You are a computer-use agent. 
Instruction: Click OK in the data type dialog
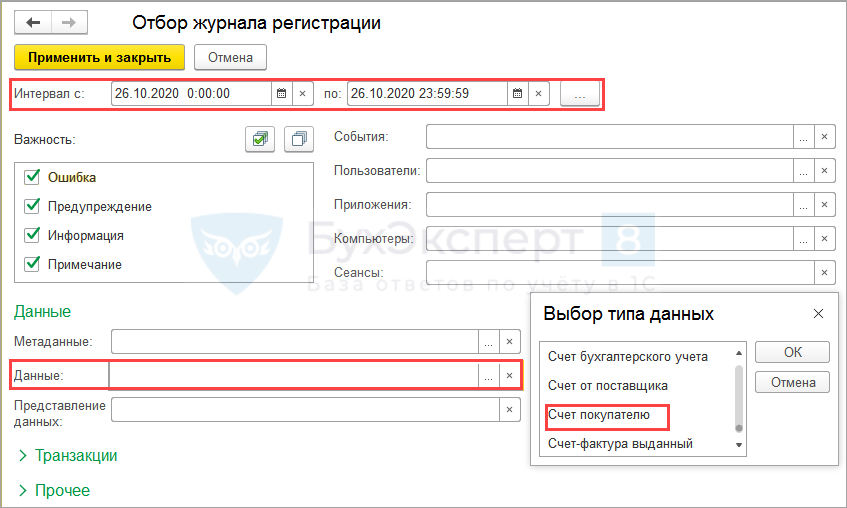[792, 352]
